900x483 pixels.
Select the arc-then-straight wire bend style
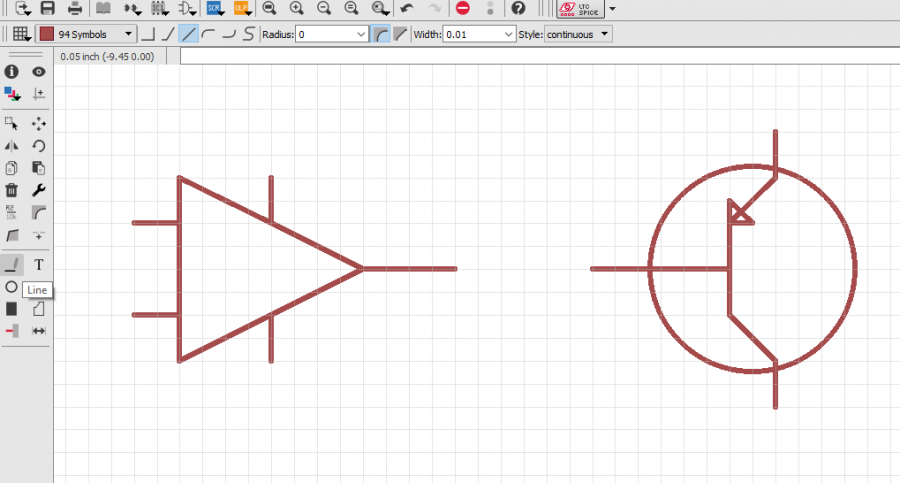[208, 34]
